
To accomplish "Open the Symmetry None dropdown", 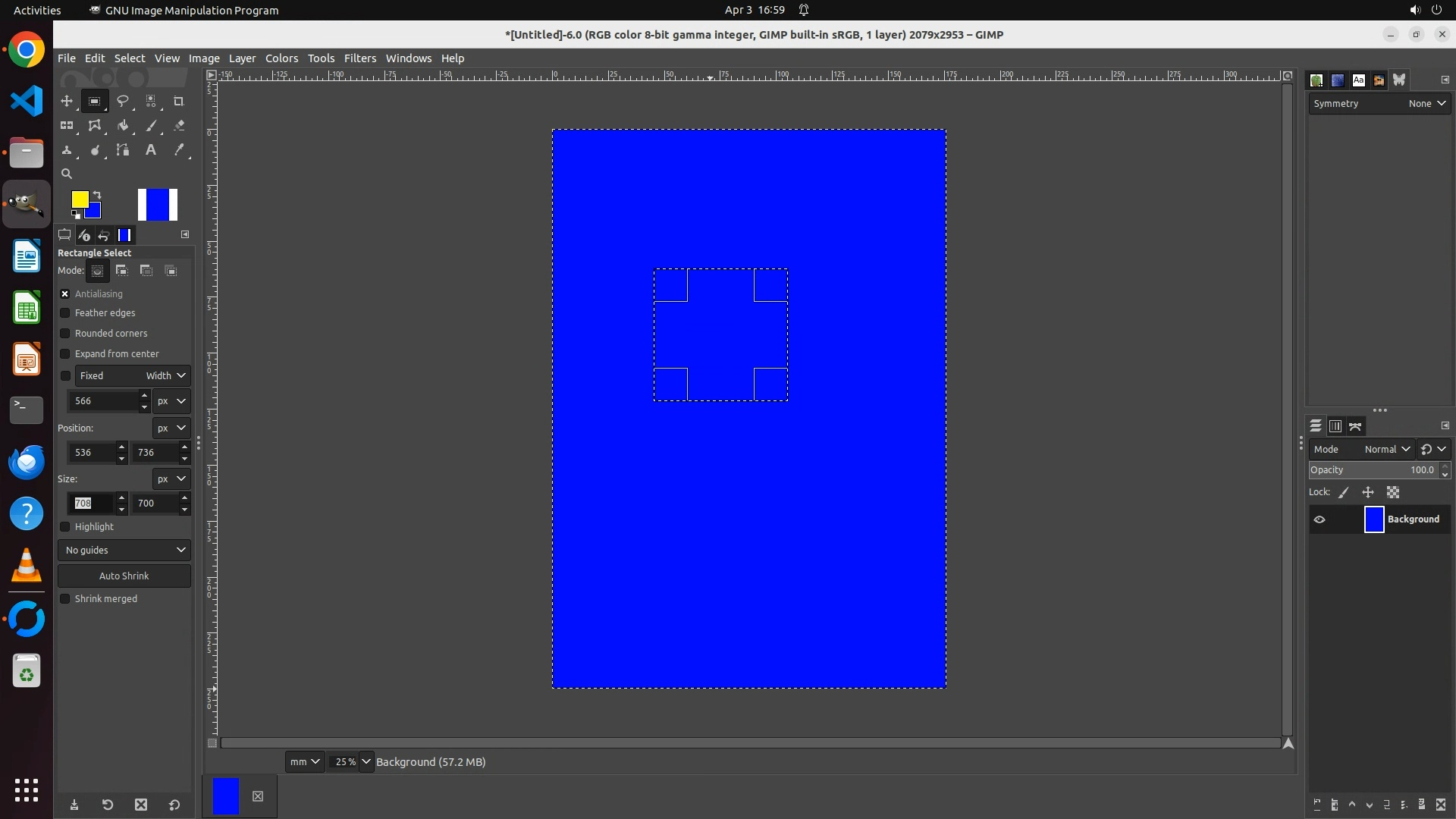I will click(x=1426, y=104).
